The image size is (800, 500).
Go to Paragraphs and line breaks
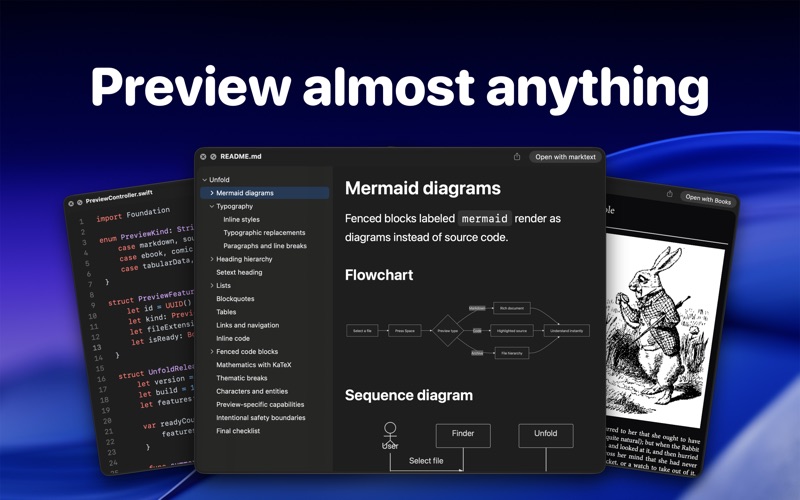point(265,246)
